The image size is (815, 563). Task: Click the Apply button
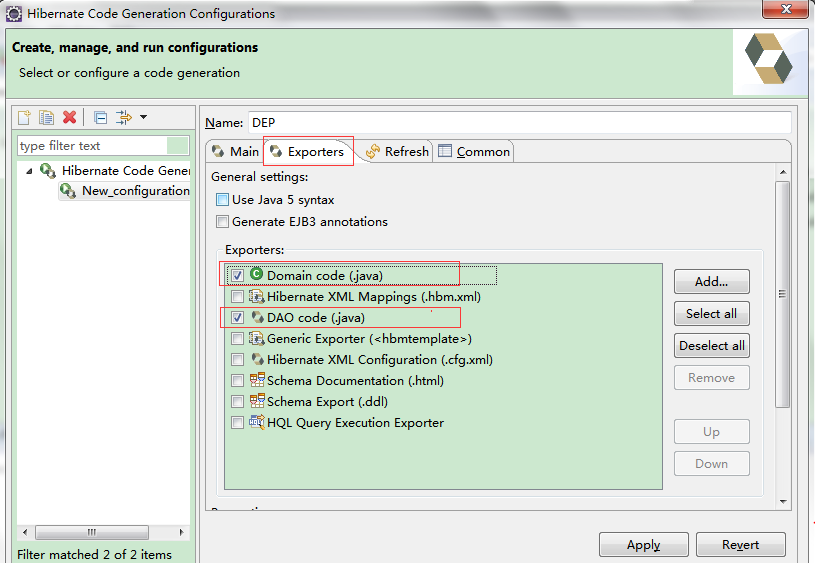tap(643, 545)
